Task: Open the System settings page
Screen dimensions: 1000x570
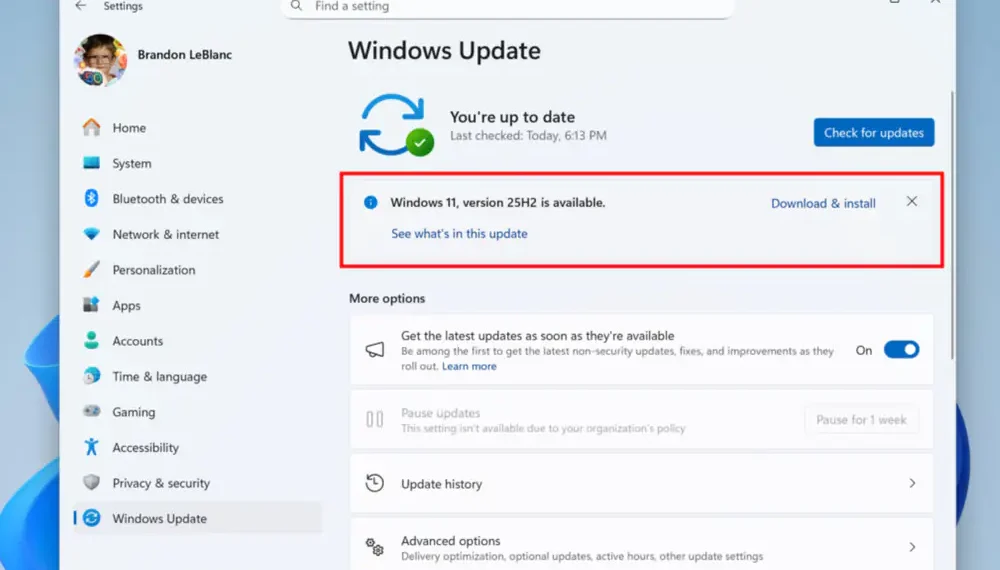Action: coord(131,164)
